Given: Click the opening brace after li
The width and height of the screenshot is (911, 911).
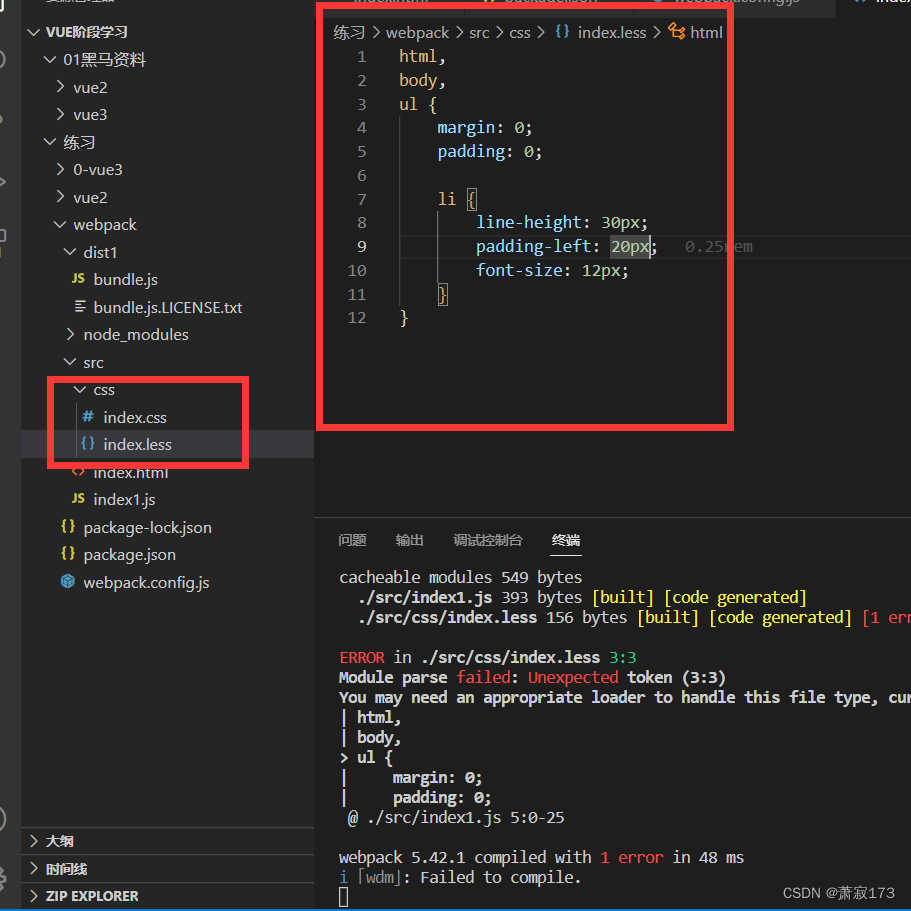Looking at the screenshot, I should (x=472, y=199).
